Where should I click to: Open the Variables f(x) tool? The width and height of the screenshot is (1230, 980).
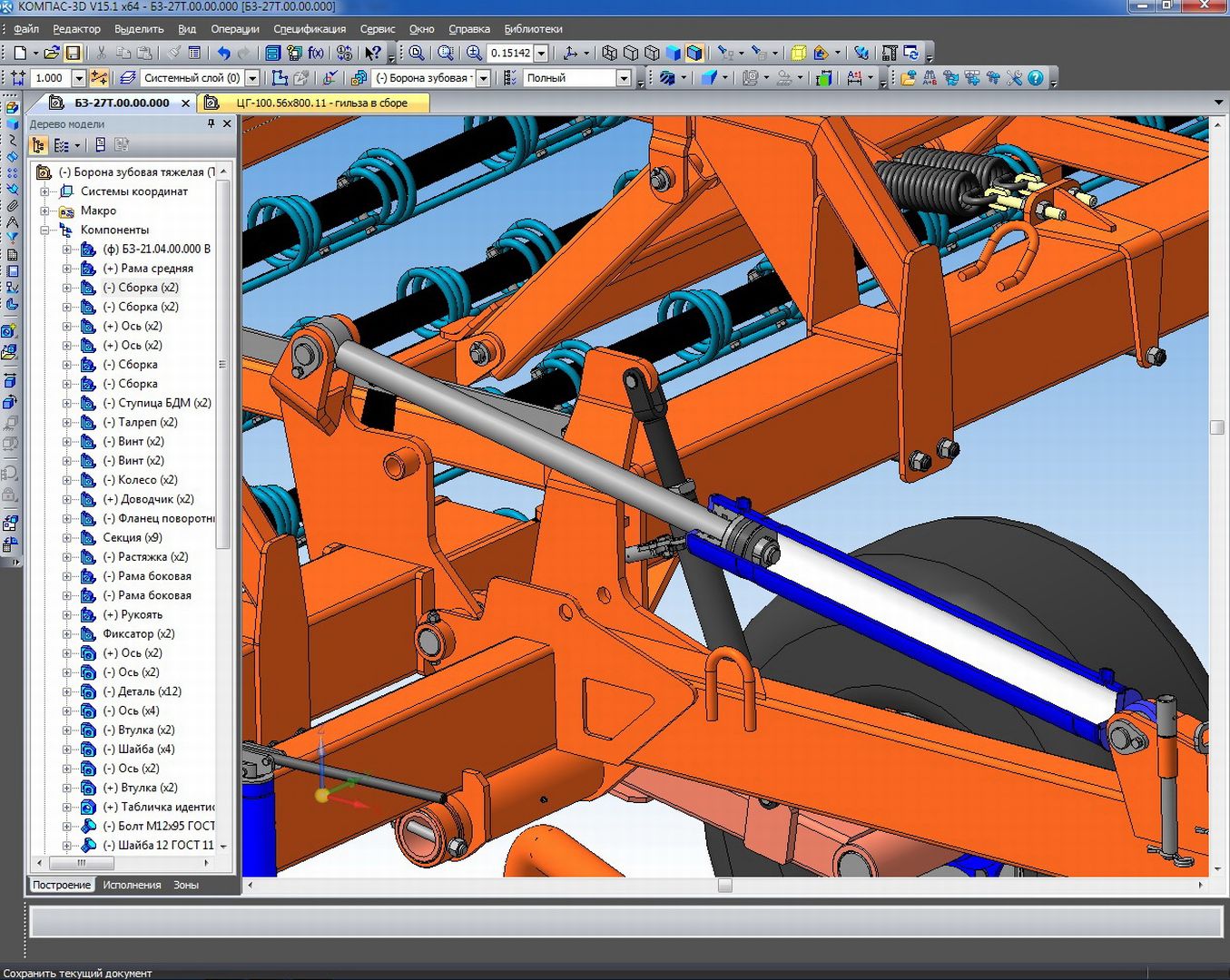[x=316, y=53]
